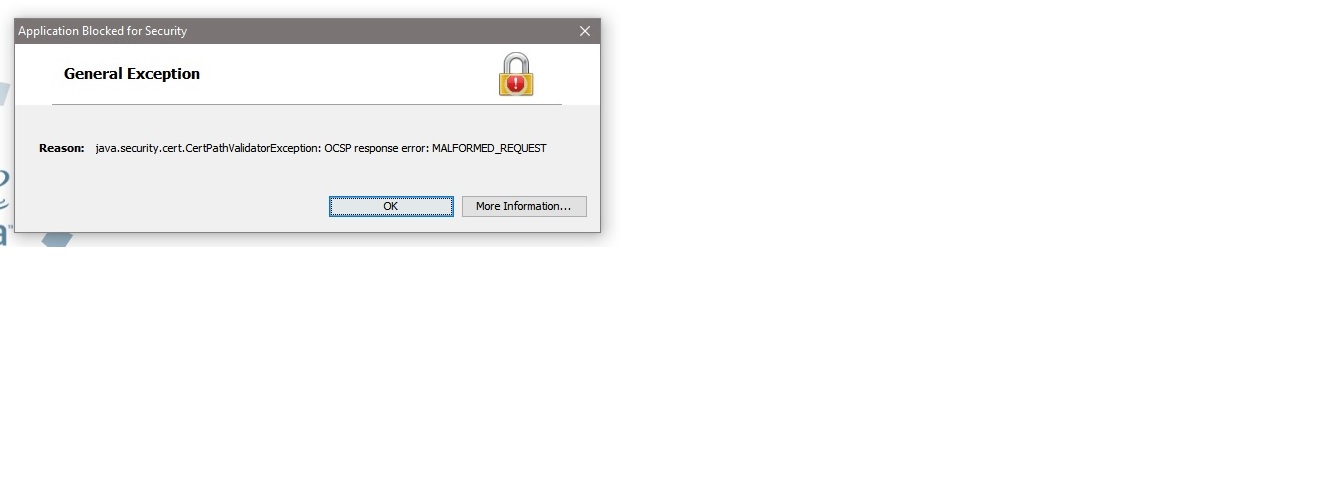Click the horizontal separator line under the heading

point(307,104)
